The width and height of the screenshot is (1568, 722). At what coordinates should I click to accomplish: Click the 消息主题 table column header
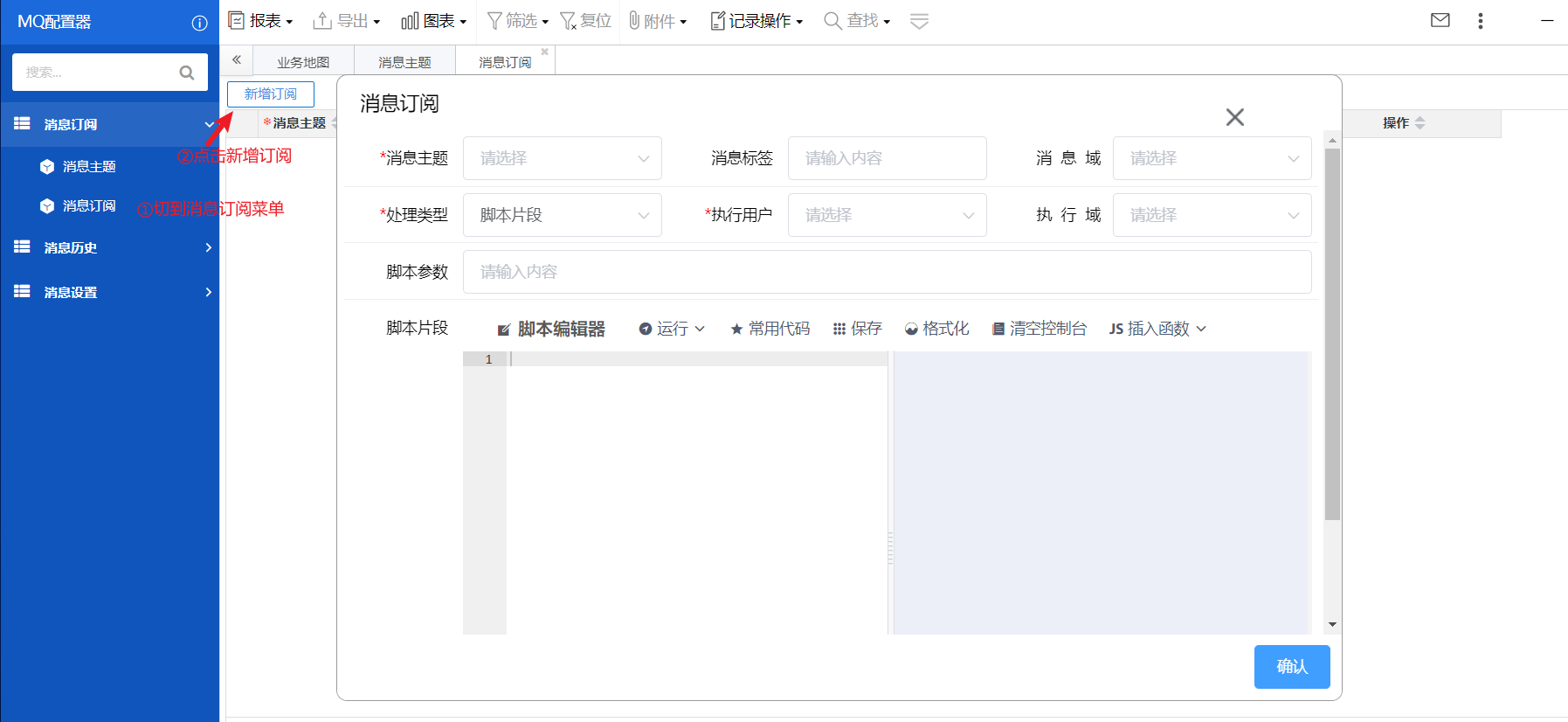tap(300, 123)
